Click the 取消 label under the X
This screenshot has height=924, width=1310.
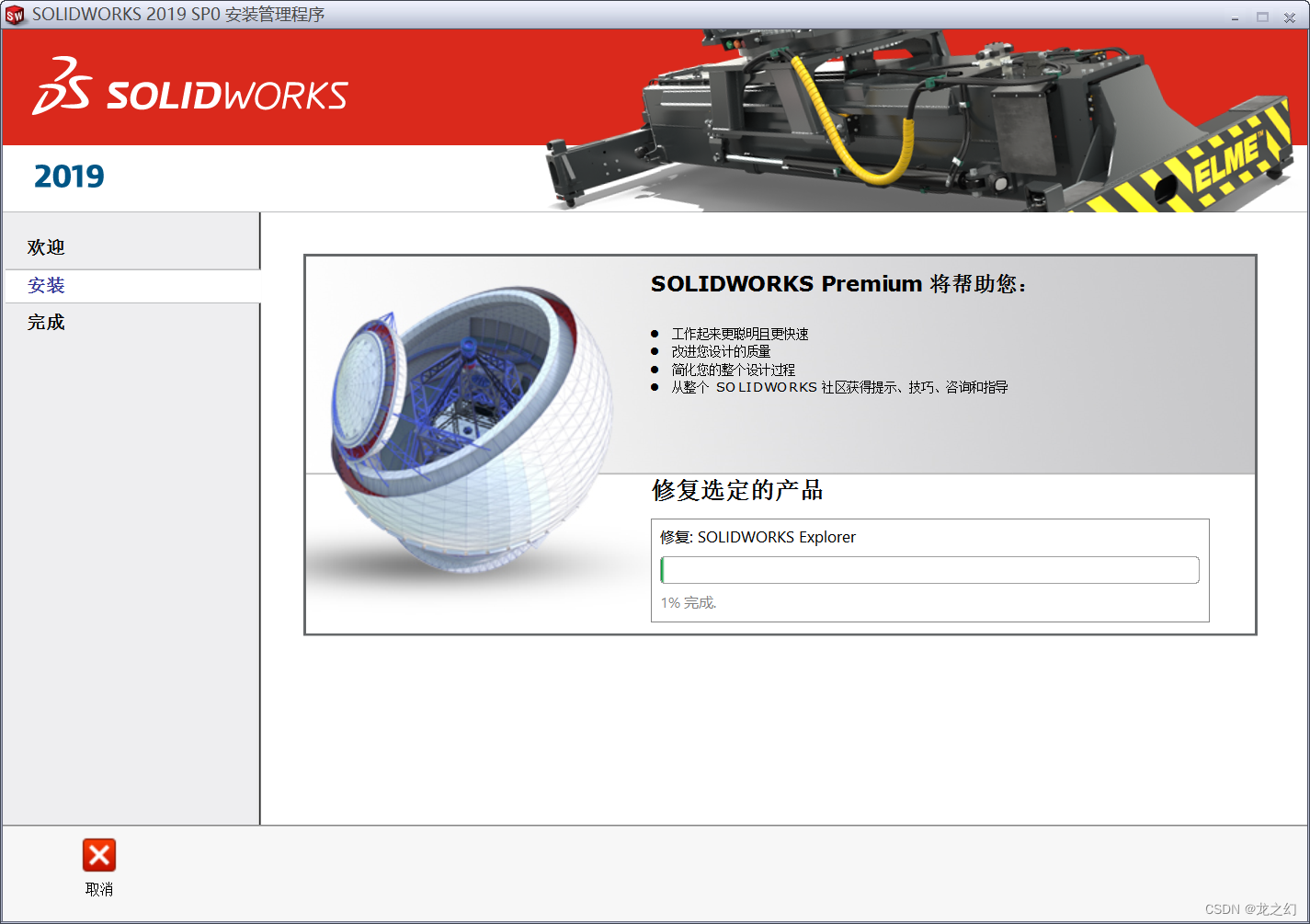[x=99, y=889]
